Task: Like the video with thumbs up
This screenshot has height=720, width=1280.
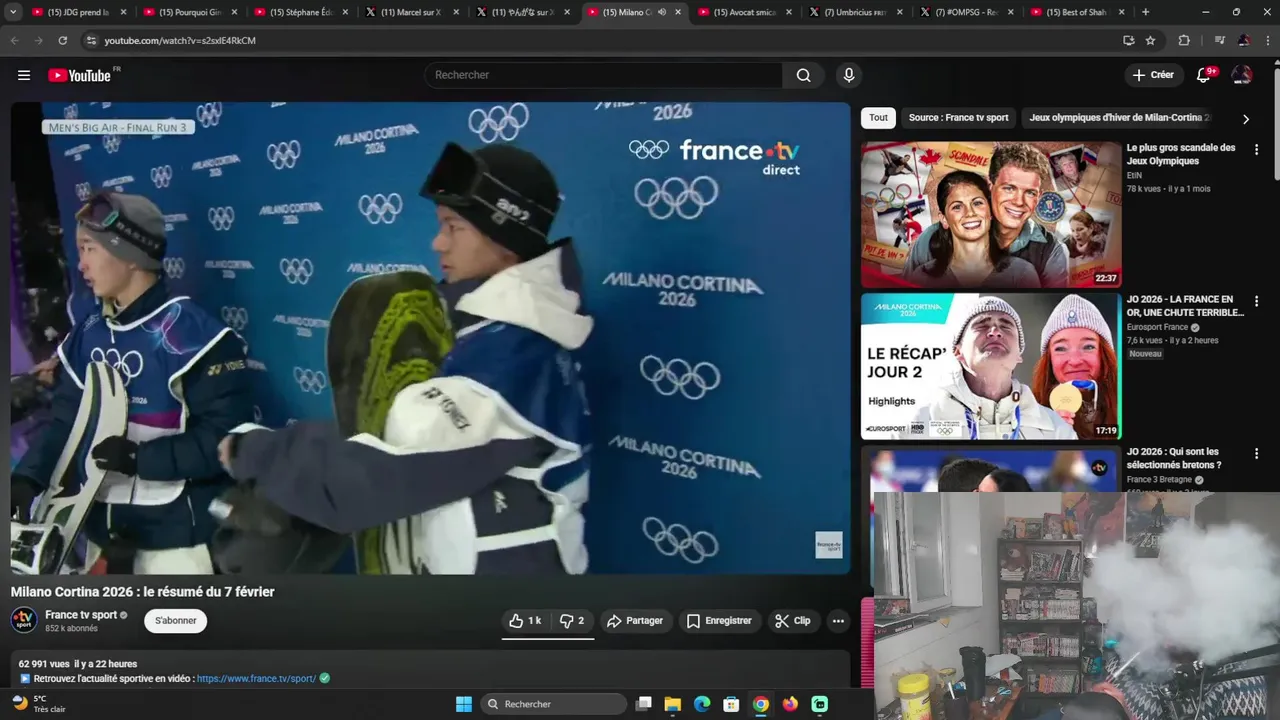Action: click(x=525, y=621)
